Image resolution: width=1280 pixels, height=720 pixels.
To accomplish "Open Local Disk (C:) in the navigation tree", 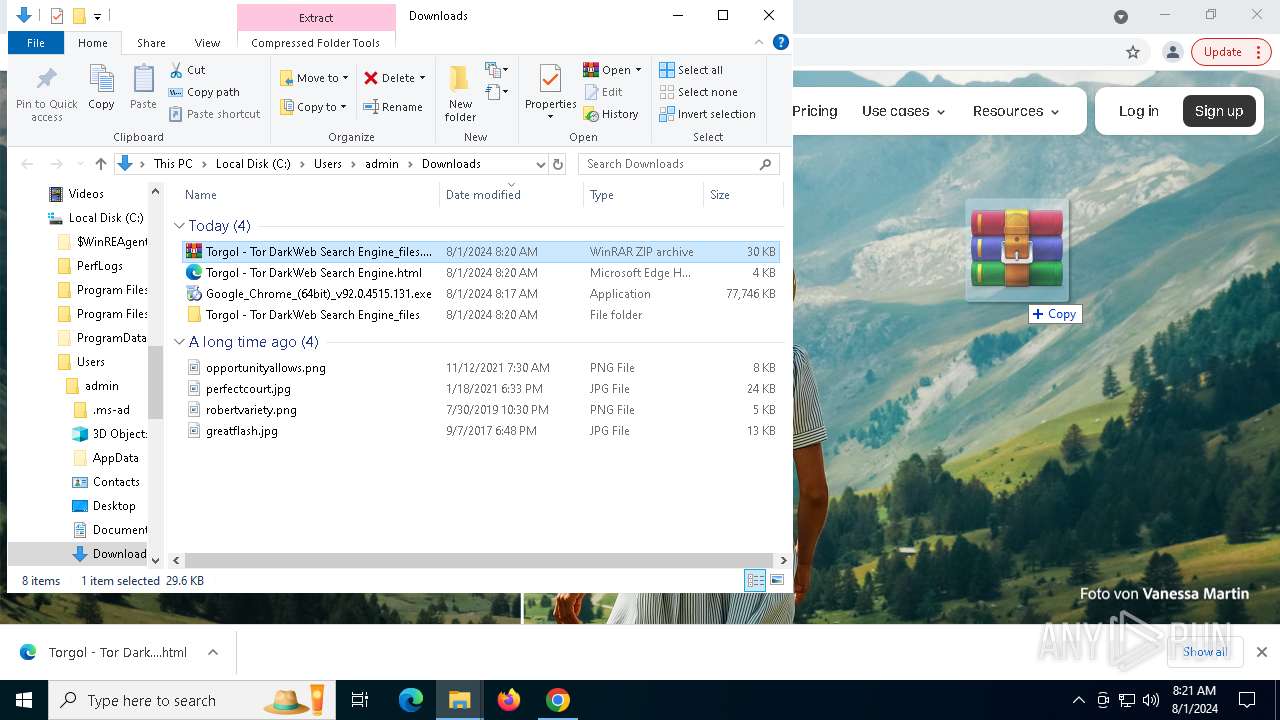I will tap(106, 218).
